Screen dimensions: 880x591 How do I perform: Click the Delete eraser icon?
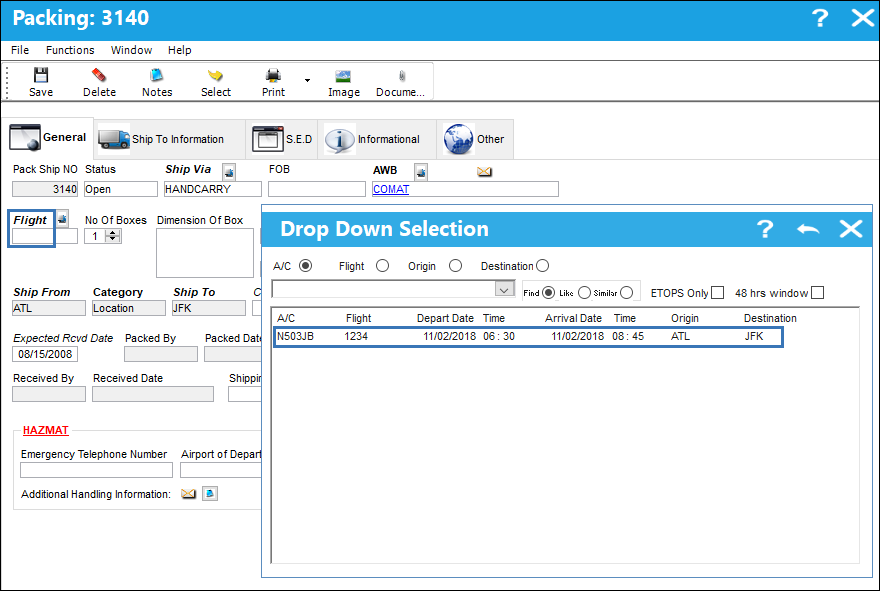[x=99, y=75]
